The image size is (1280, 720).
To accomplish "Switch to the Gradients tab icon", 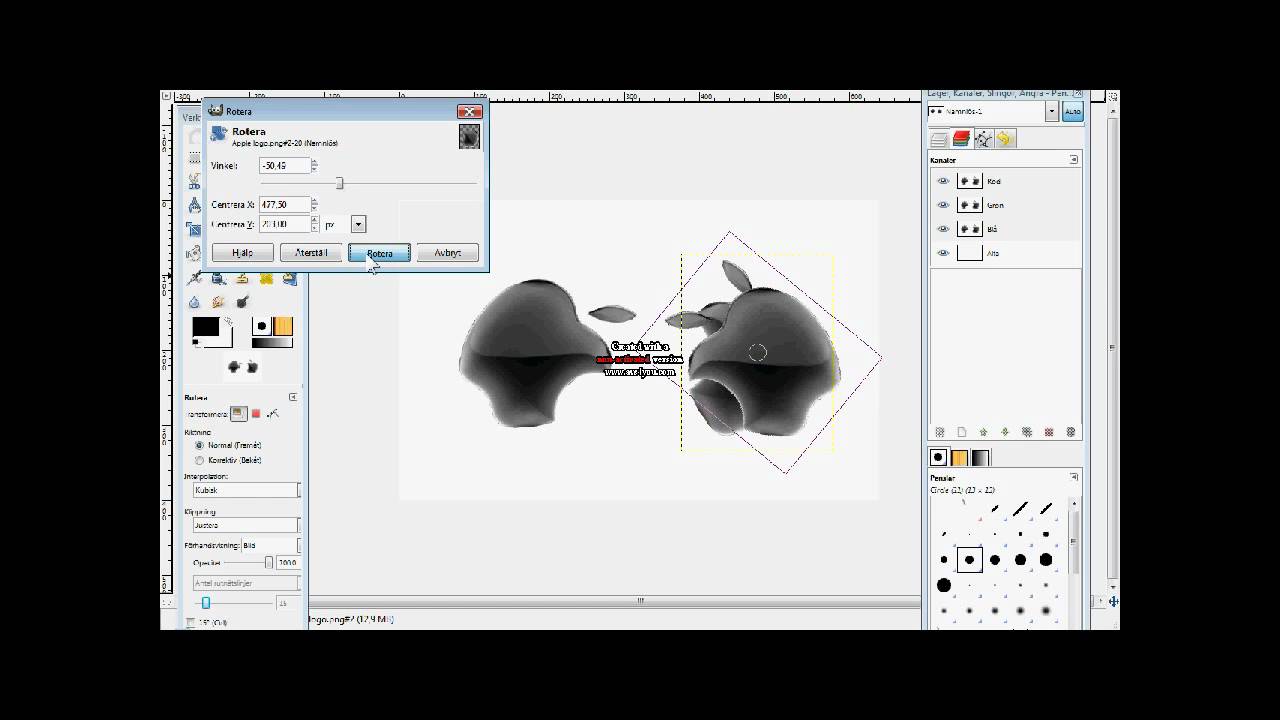I will tap(980, 457).
